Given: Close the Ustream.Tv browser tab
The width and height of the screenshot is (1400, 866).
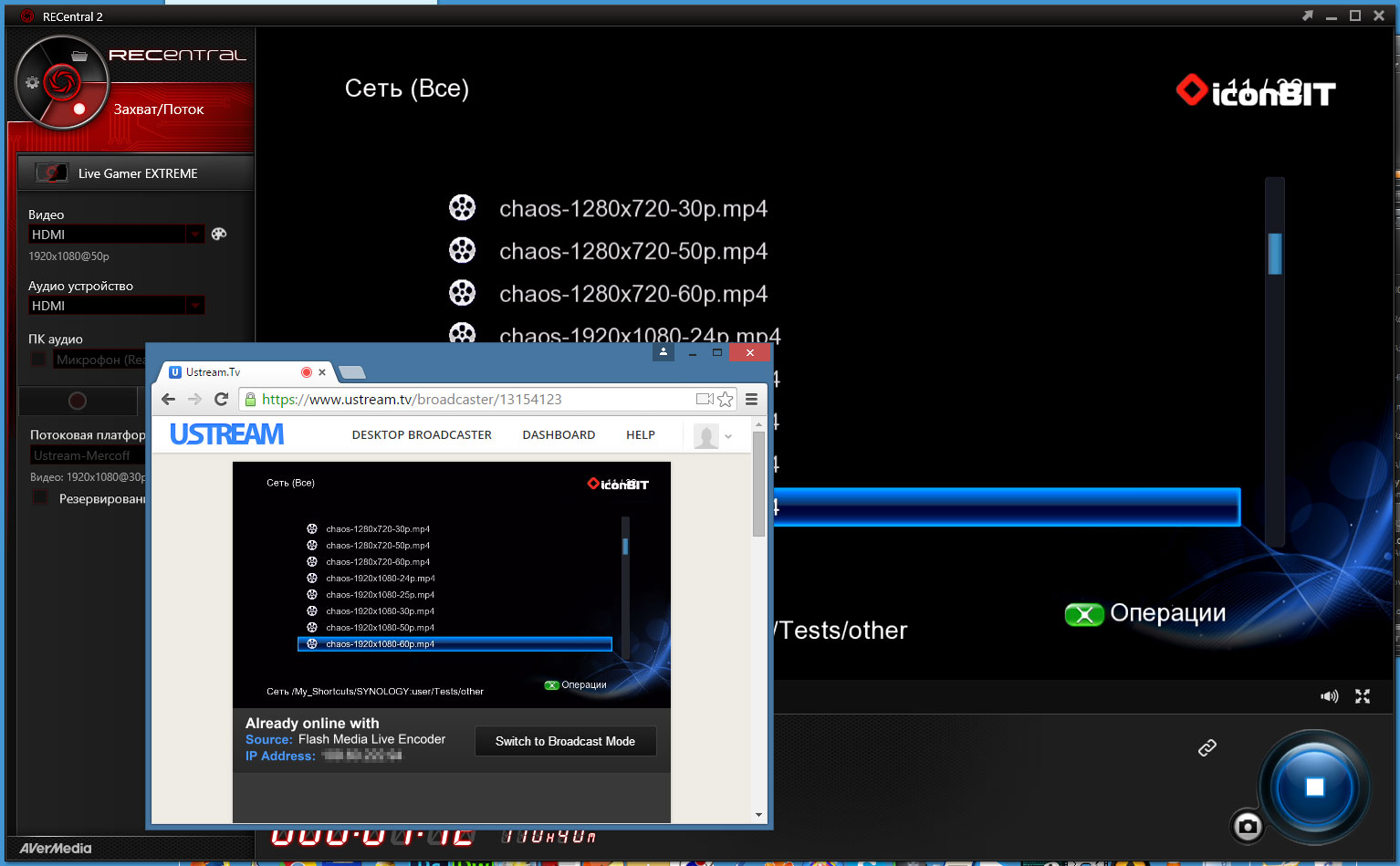Looking at the screenshot, I should pyautogui.click(x=322, y=372).
